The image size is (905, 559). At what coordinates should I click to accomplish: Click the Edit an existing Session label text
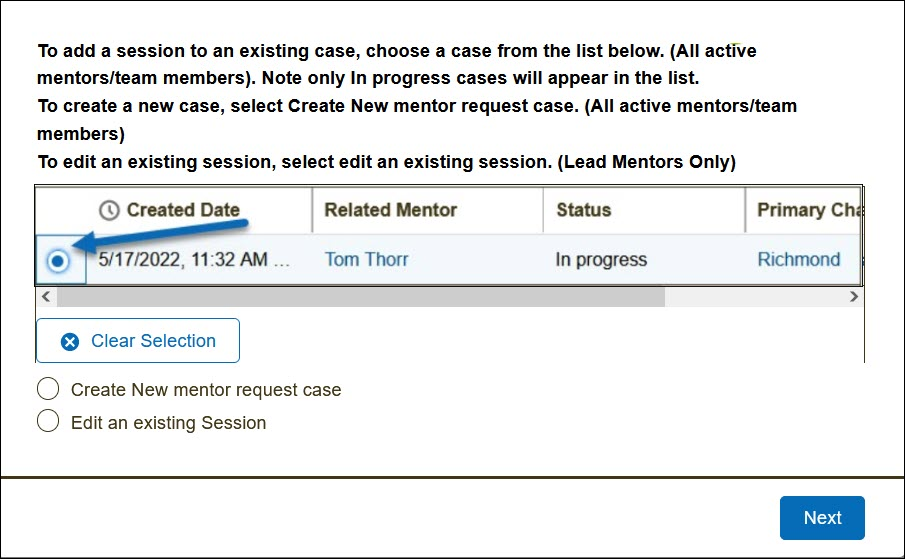[x=168, y=423]
